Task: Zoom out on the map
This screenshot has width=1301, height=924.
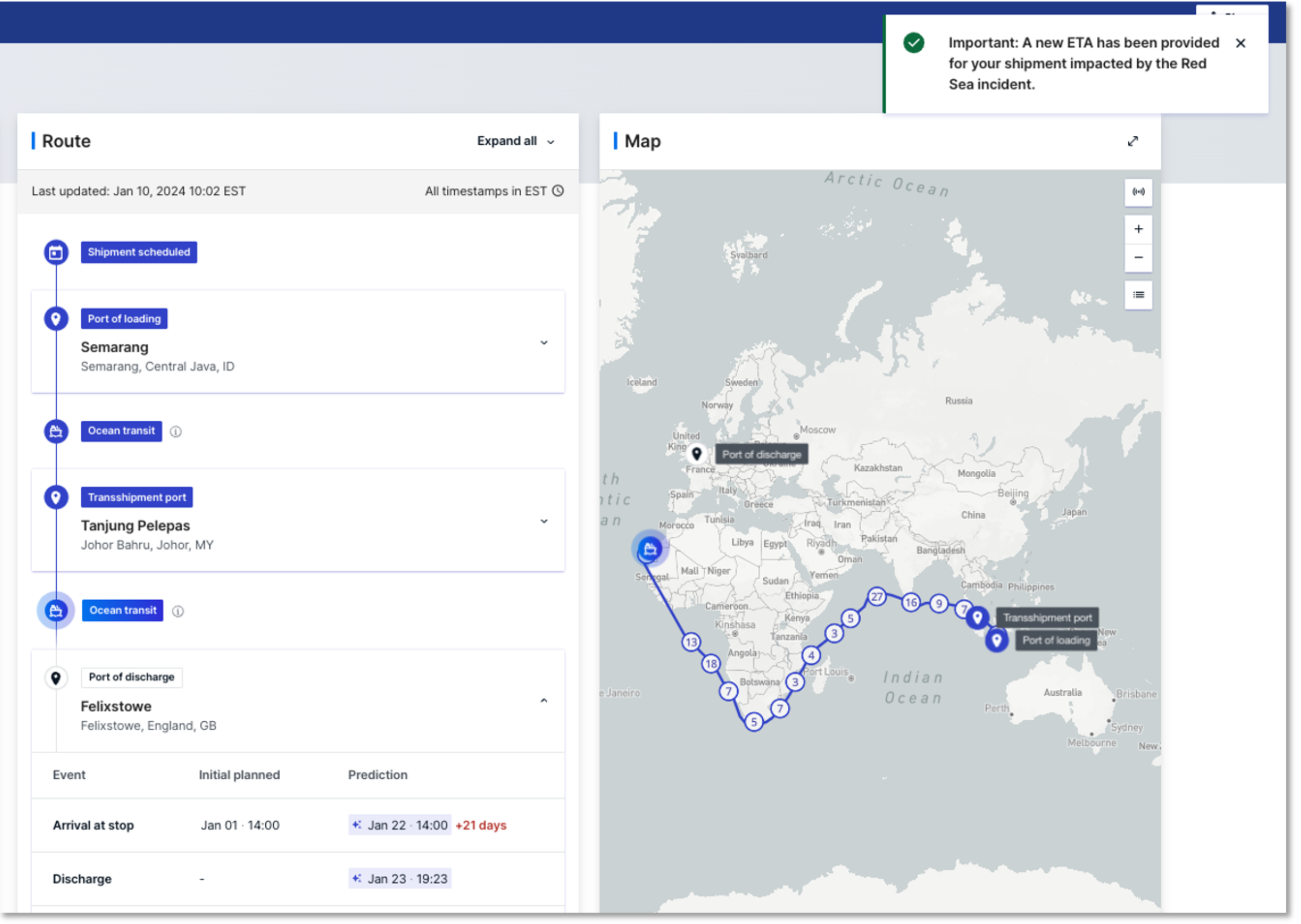Action: coord(1138,258)
